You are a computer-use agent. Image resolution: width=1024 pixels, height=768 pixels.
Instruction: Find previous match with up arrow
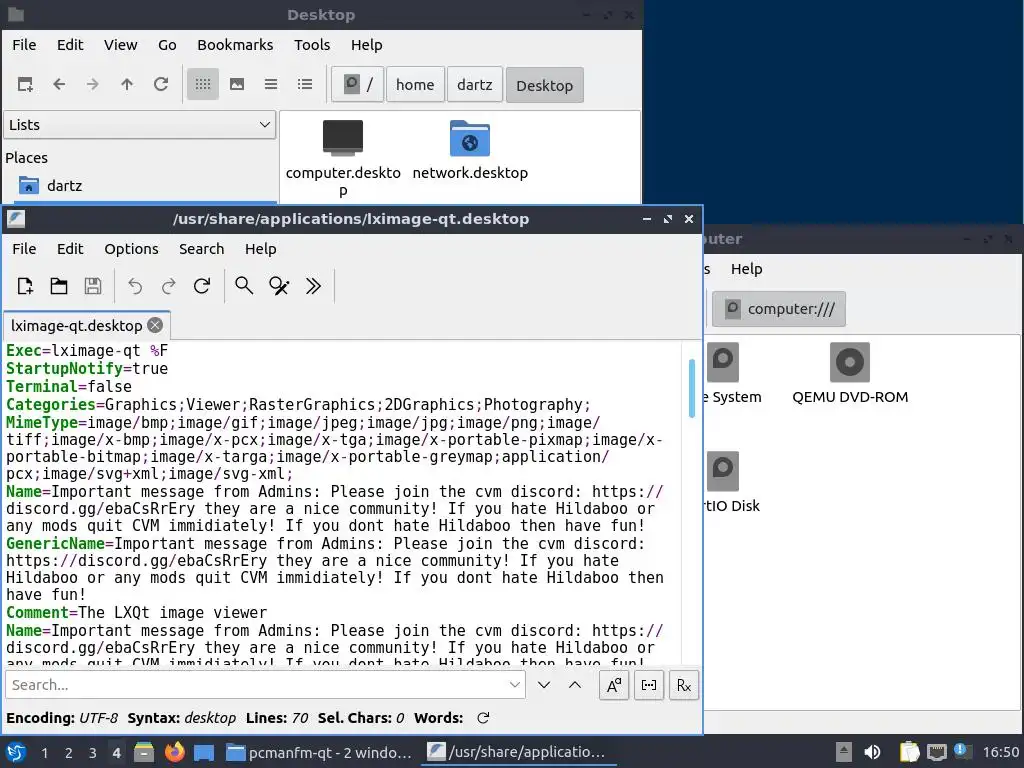pyautogui.click(x=575, y=685)
